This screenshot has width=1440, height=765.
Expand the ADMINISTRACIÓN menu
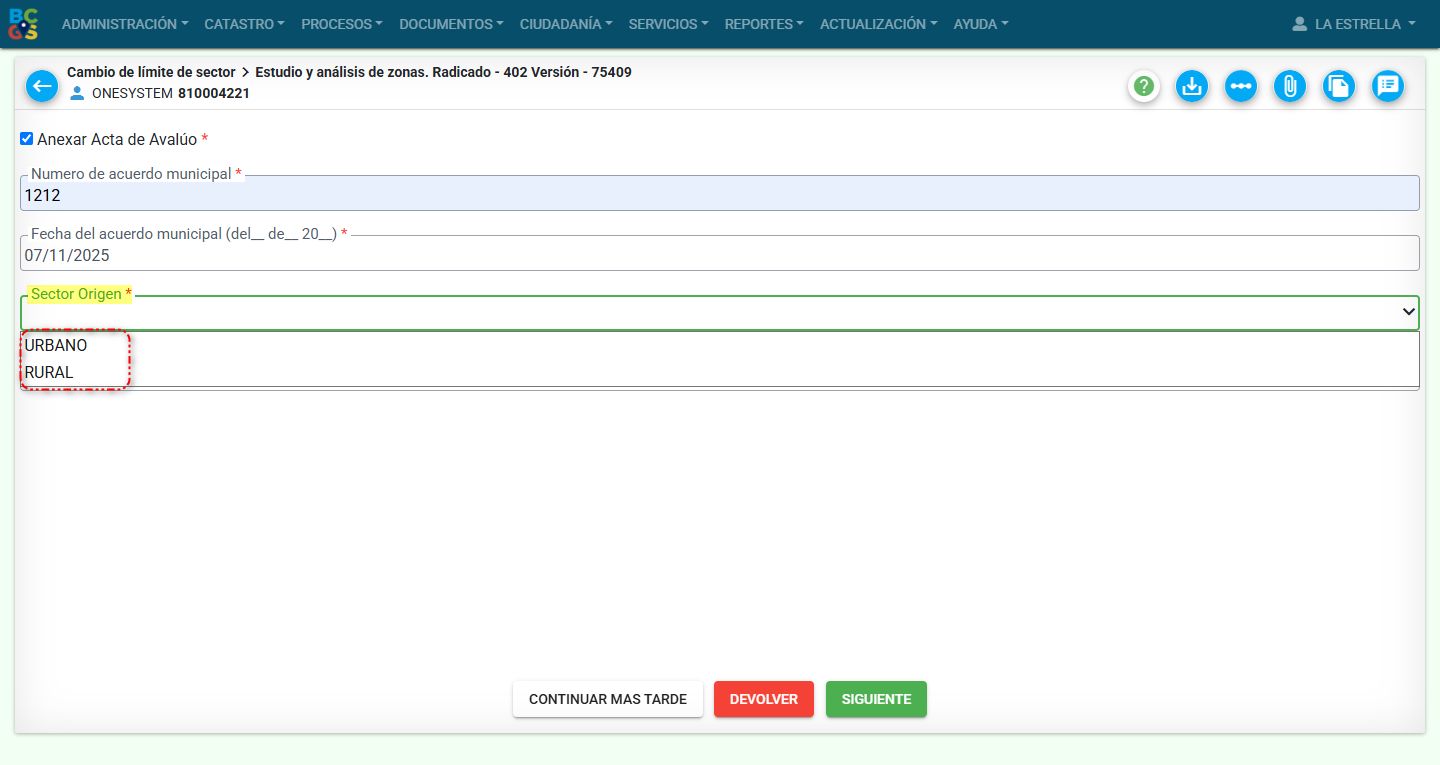coord(125,24)
